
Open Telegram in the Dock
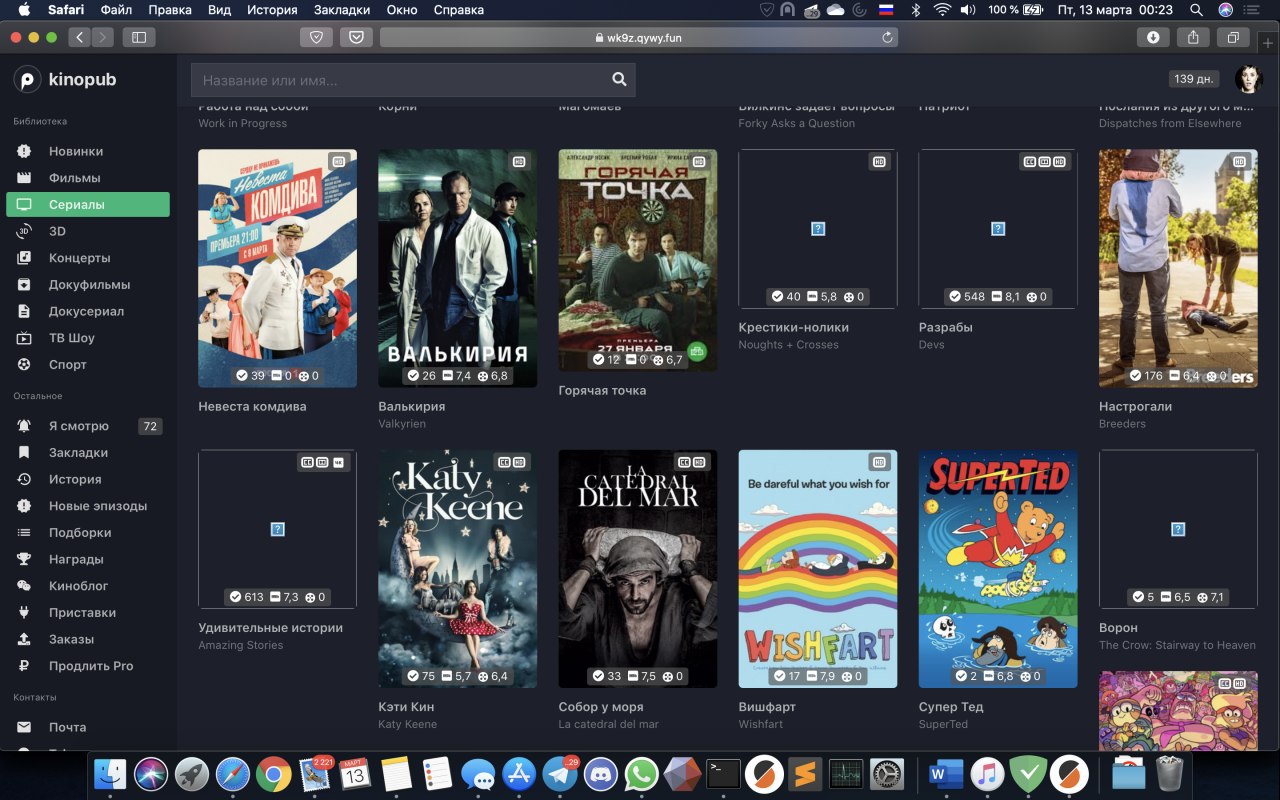pyautogui.click(x=560, y=774)
